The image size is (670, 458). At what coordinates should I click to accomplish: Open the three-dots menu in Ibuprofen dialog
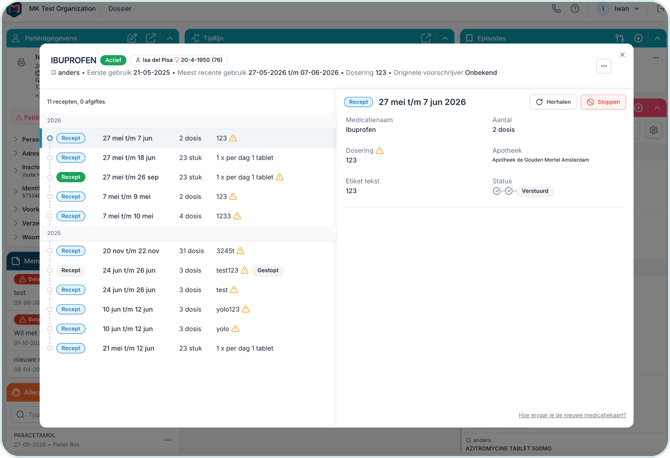(x=603, y=66)
